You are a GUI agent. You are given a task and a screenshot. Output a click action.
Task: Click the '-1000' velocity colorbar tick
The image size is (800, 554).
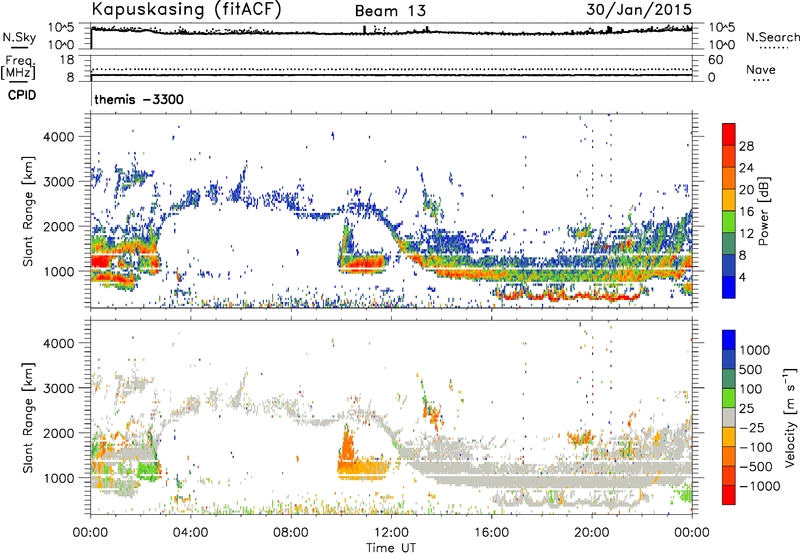[759, 486]
